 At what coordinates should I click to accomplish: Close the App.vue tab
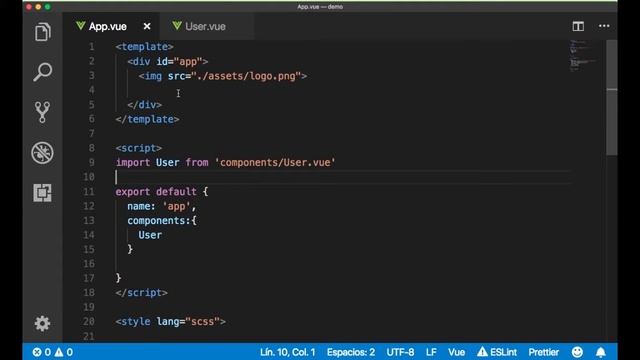click(147, 26)
